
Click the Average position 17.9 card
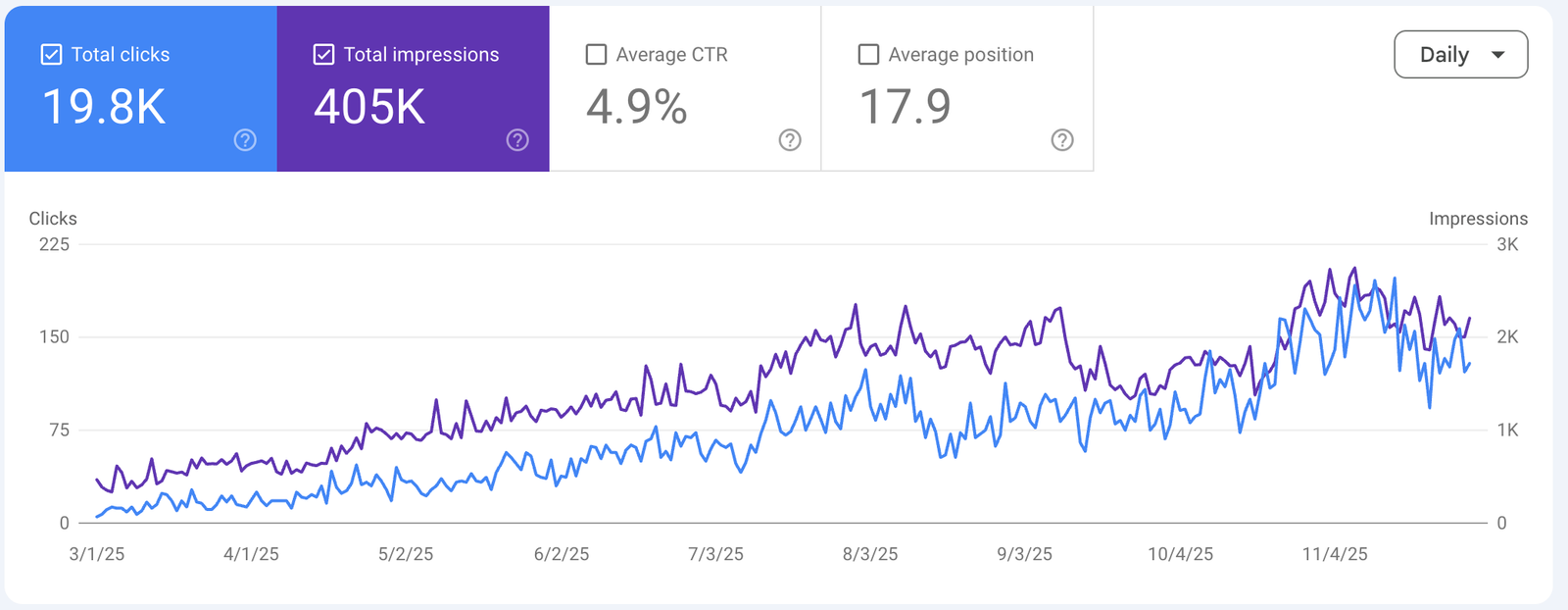coord(957,89)
